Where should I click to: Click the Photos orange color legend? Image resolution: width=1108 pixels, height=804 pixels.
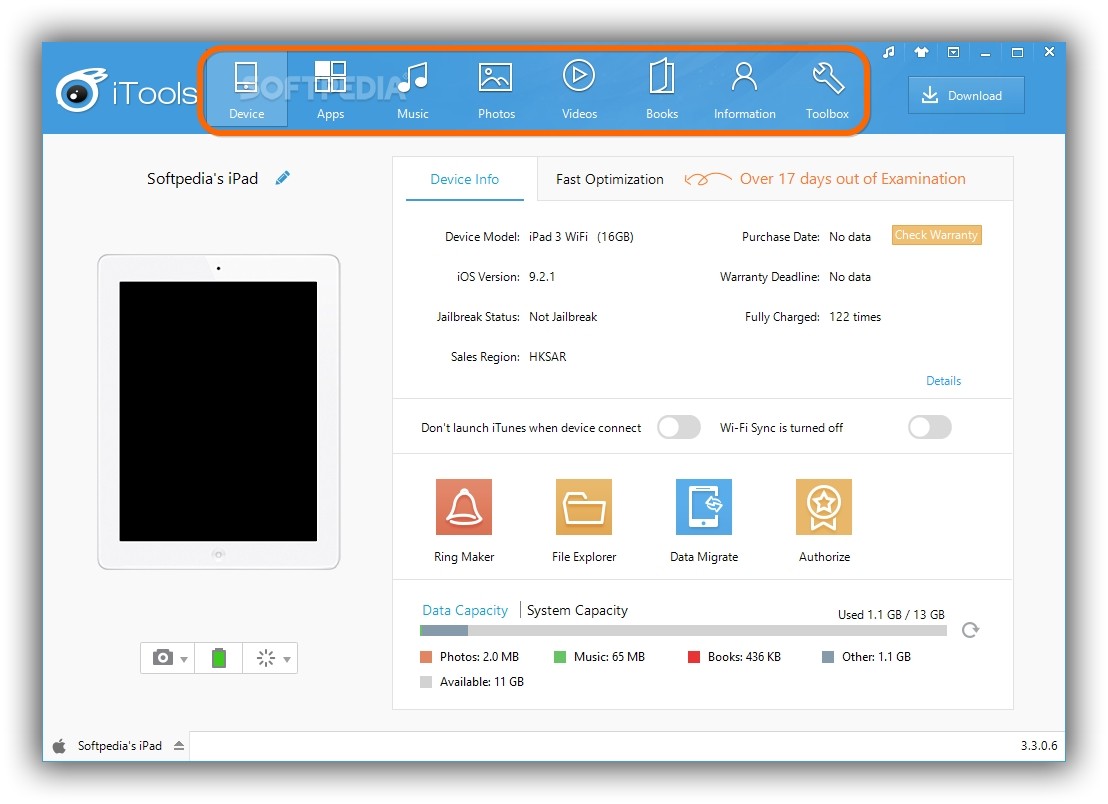[425, 657]
